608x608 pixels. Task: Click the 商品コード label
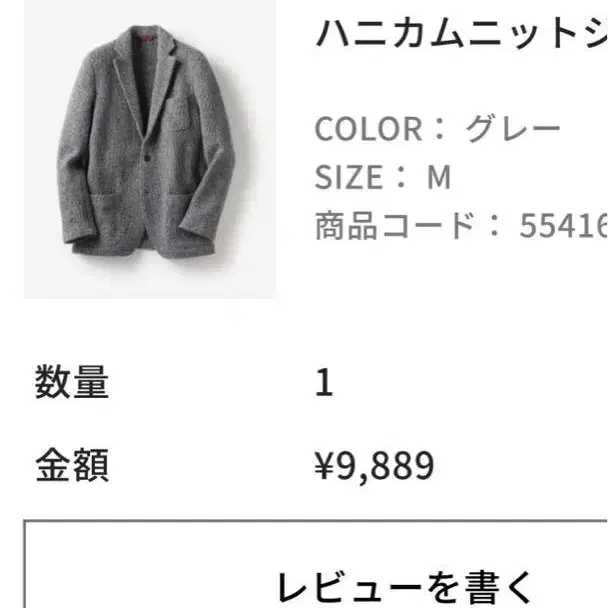click(395, 225)
